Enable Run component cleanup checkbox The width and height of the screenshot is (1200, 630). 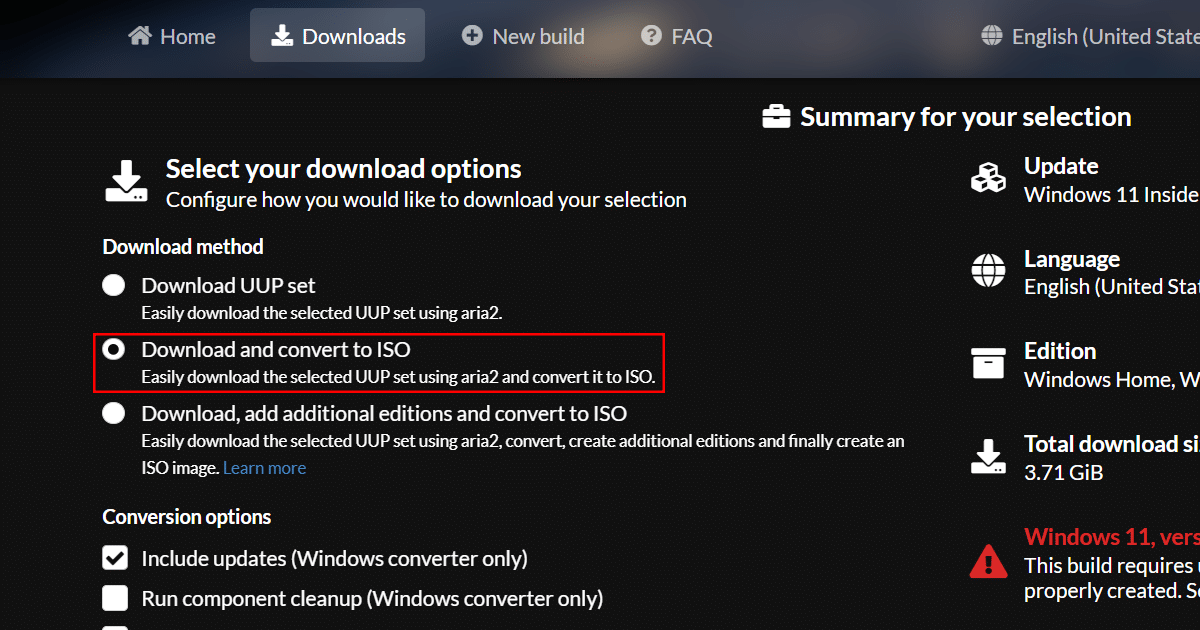pyautogui.click(x=115, y=599)
